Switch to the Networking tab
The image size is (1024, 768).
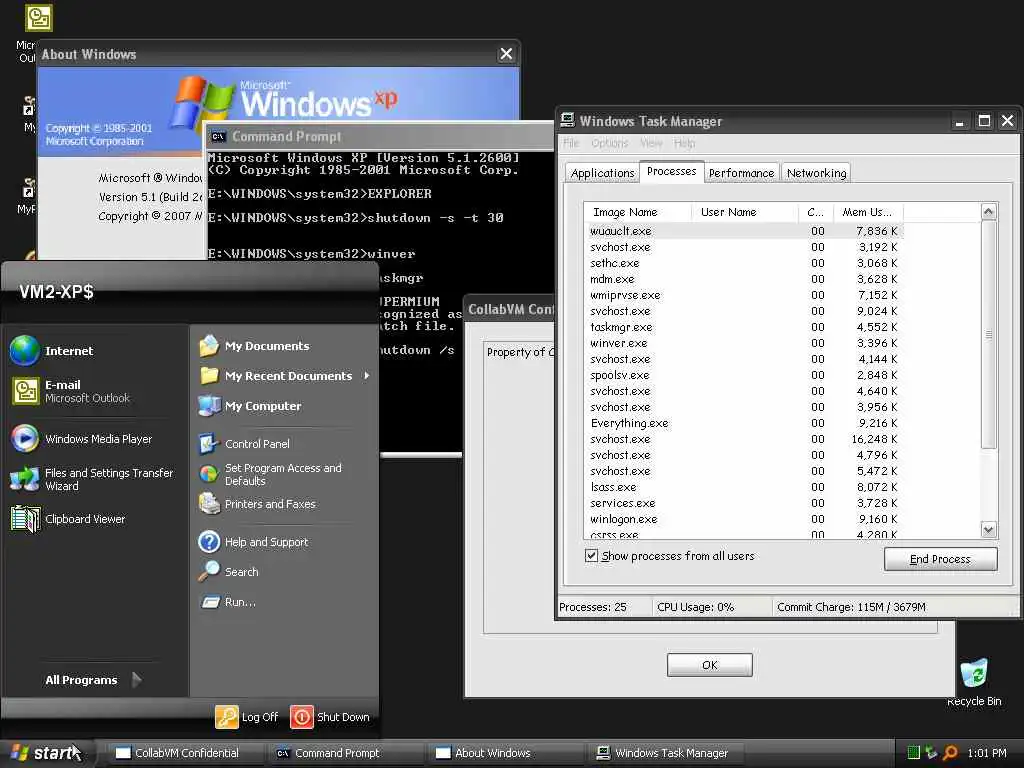pos(816,173)
